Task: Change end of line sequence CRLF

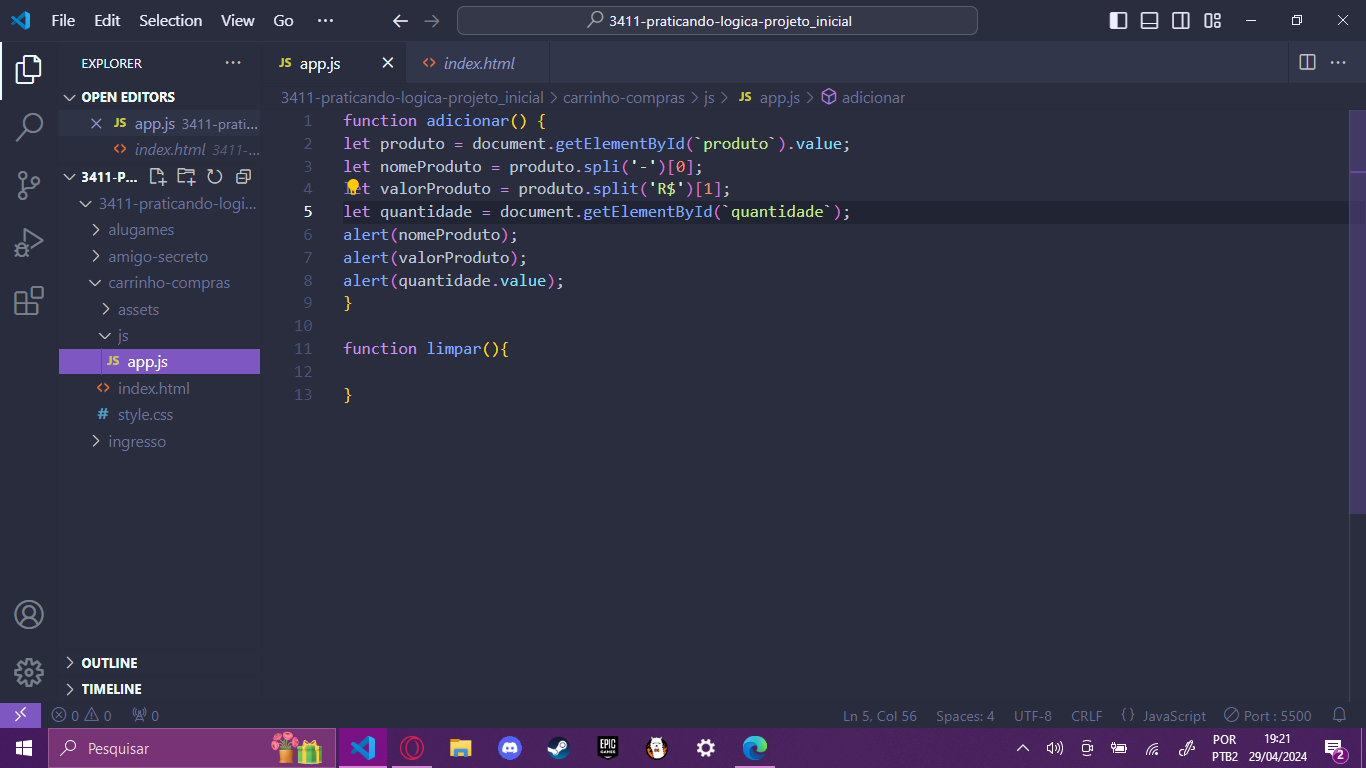Action: coord(1086,716)
